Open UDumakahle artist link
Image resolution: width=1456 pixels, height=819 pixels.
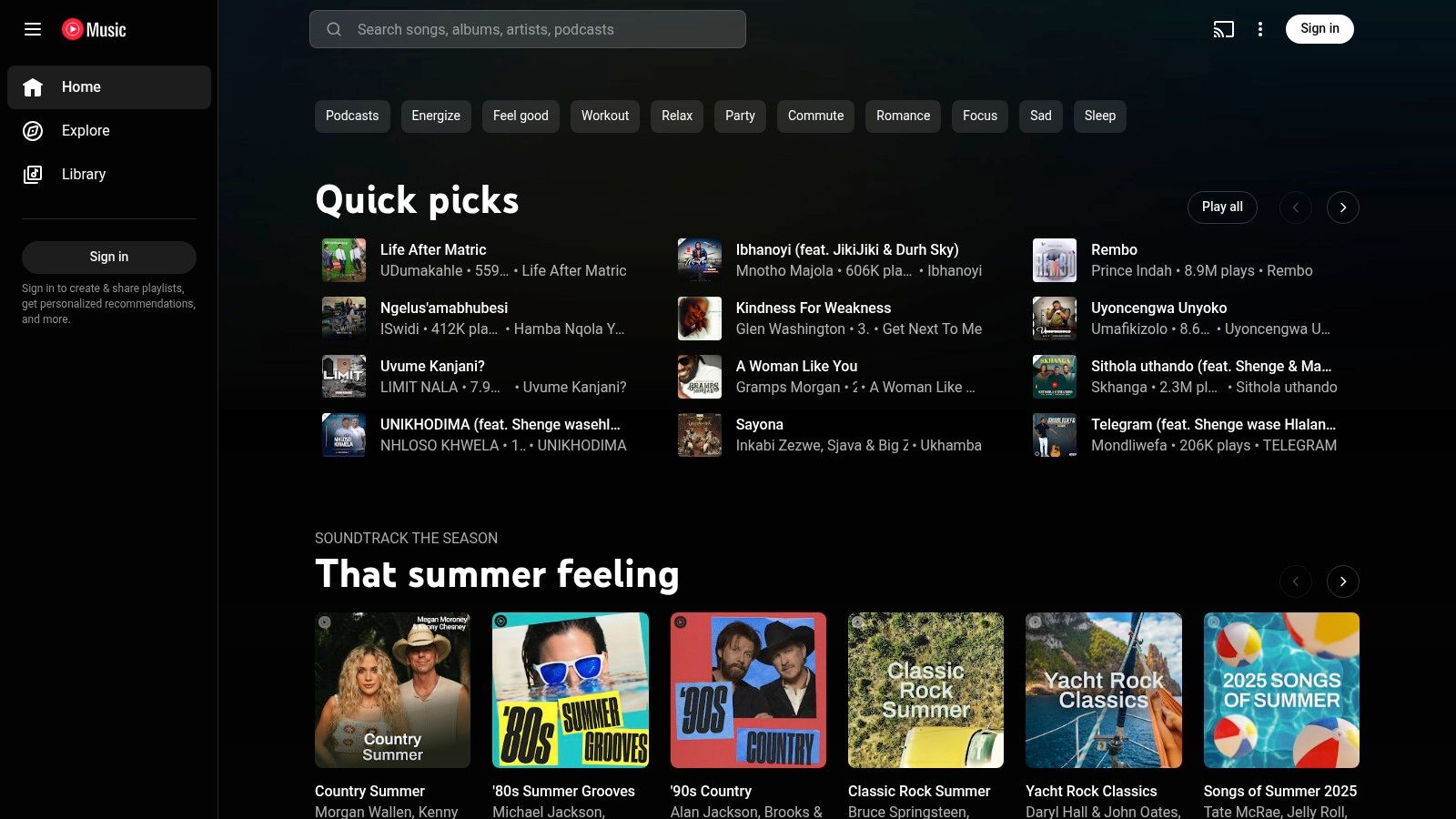(x=420, y=270)
